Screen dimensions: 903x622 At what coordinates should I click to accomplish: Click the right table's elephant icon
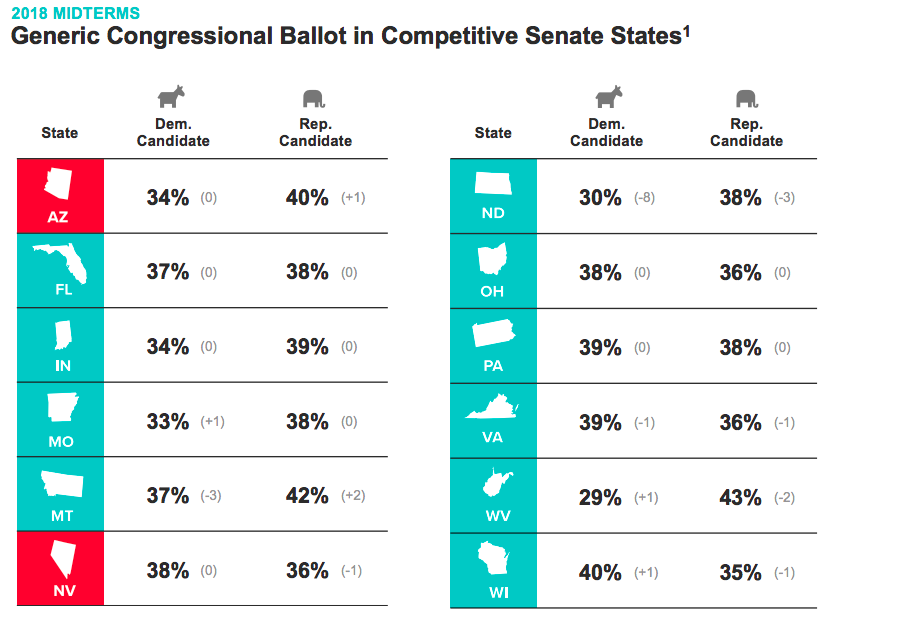click(x=747, y=99)
